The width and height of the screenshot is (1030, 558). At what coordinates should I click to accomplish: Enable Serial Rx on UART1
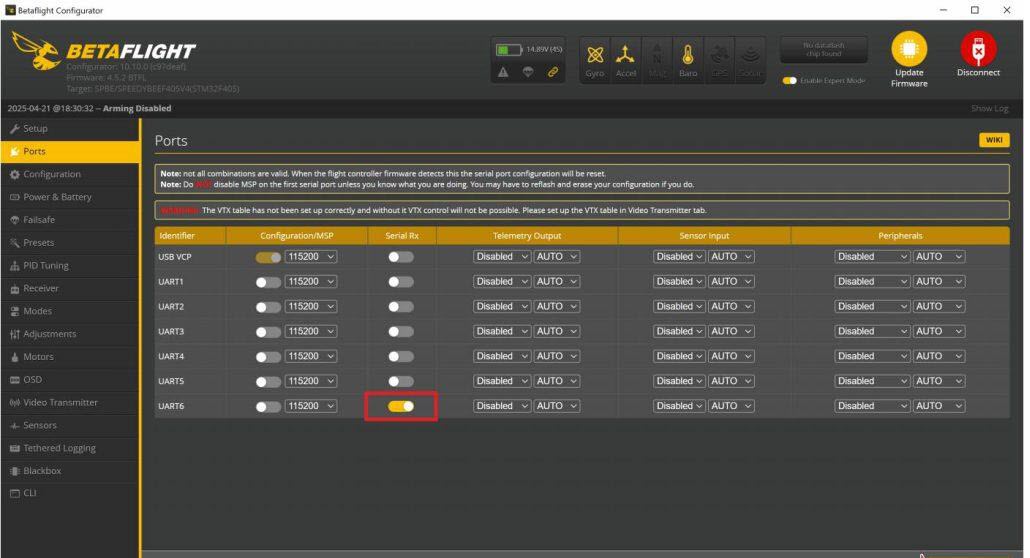[x=401, y=282]
